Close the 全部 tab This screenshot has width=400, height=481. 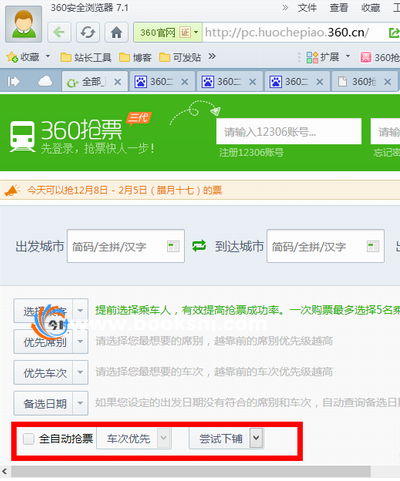(118, 82)
